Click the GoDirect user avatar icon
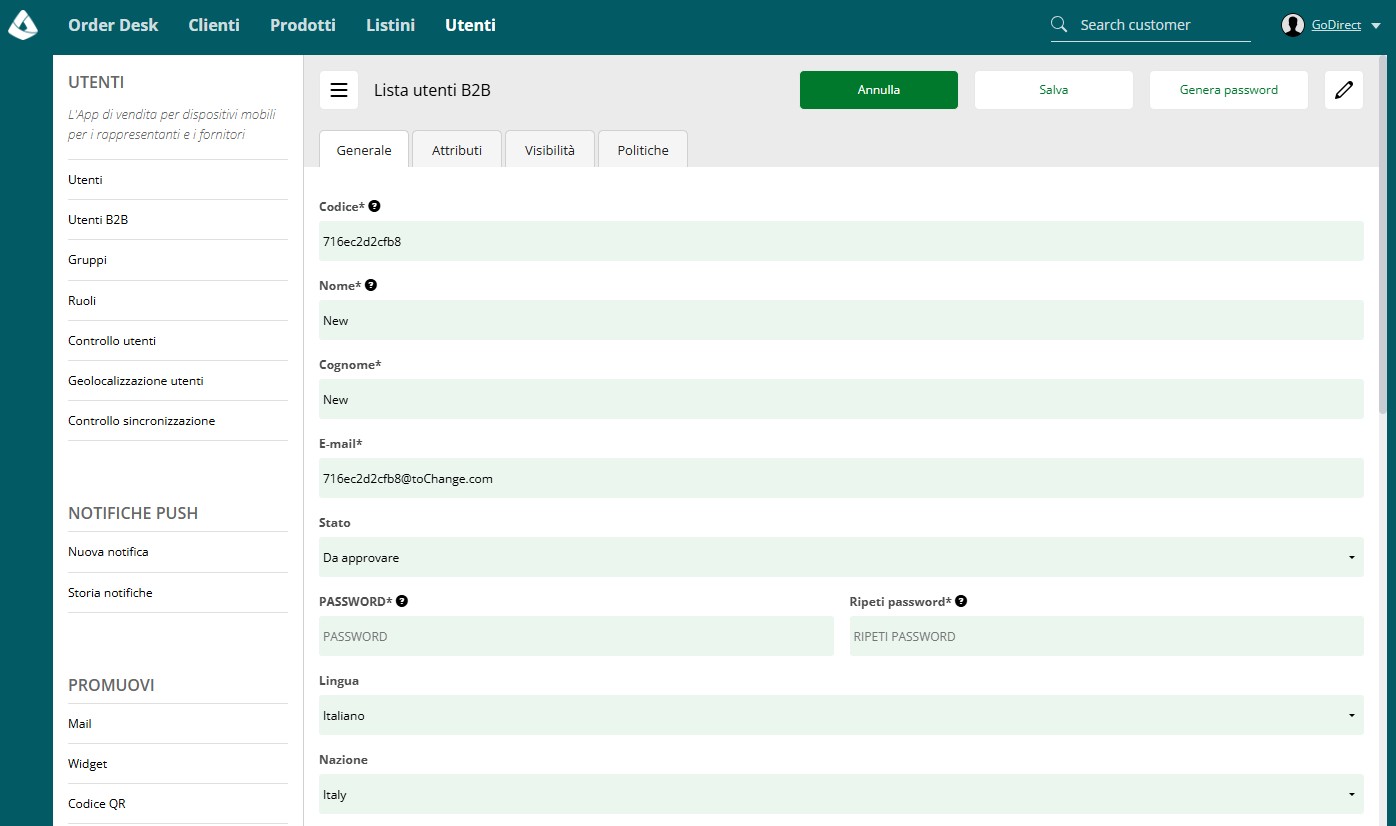 [x=1293, y=25]
